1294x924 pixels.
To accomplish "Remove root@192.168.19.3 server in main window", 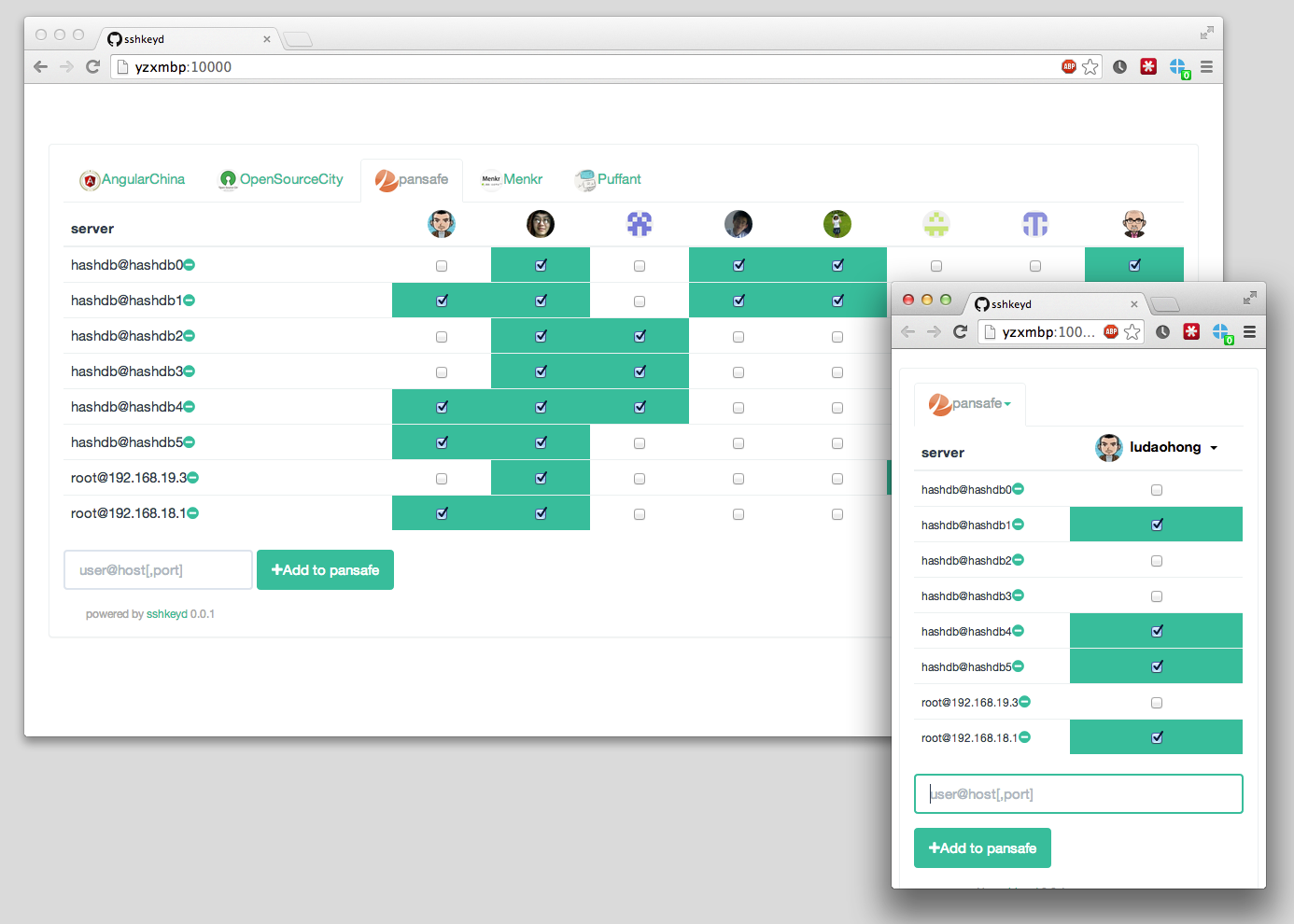I will click(x=193, y=478).
